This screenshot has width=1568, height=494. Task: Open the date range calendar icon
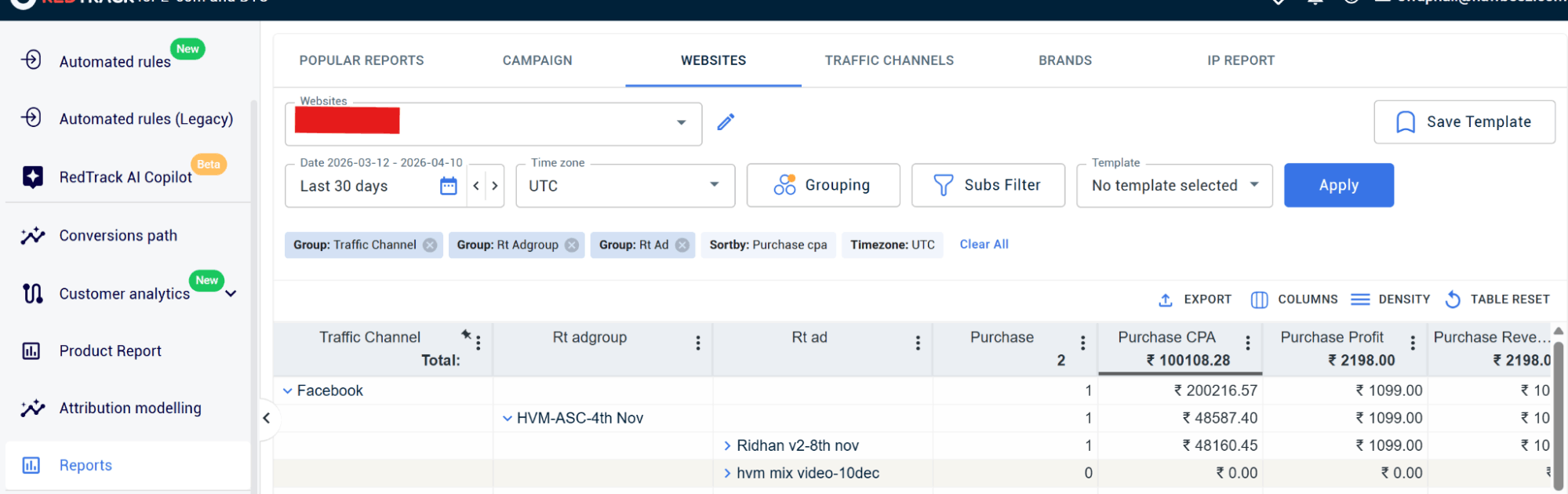[449, 186]
